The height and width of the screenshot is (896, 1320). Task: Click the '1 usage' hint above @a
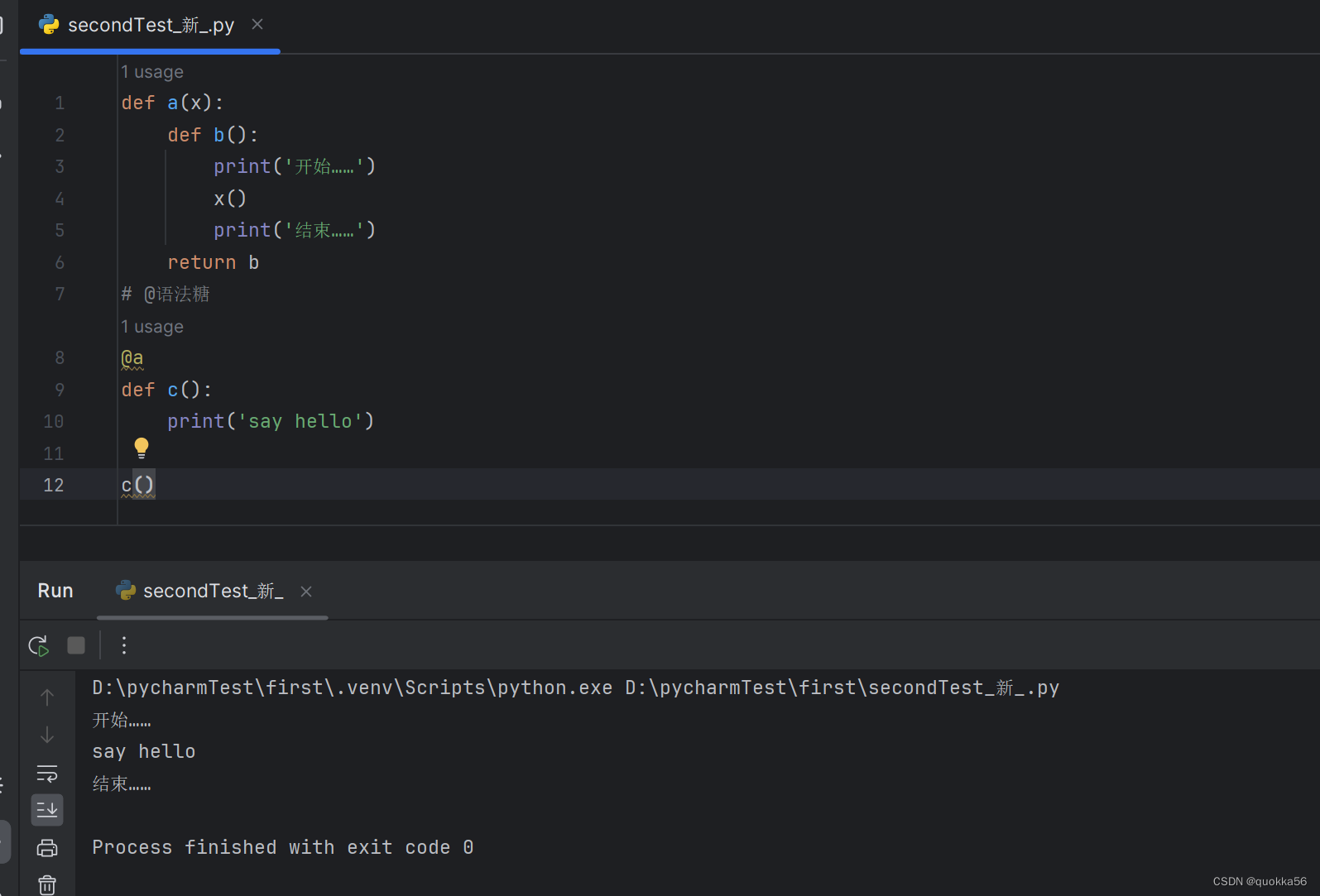point(153,327)
